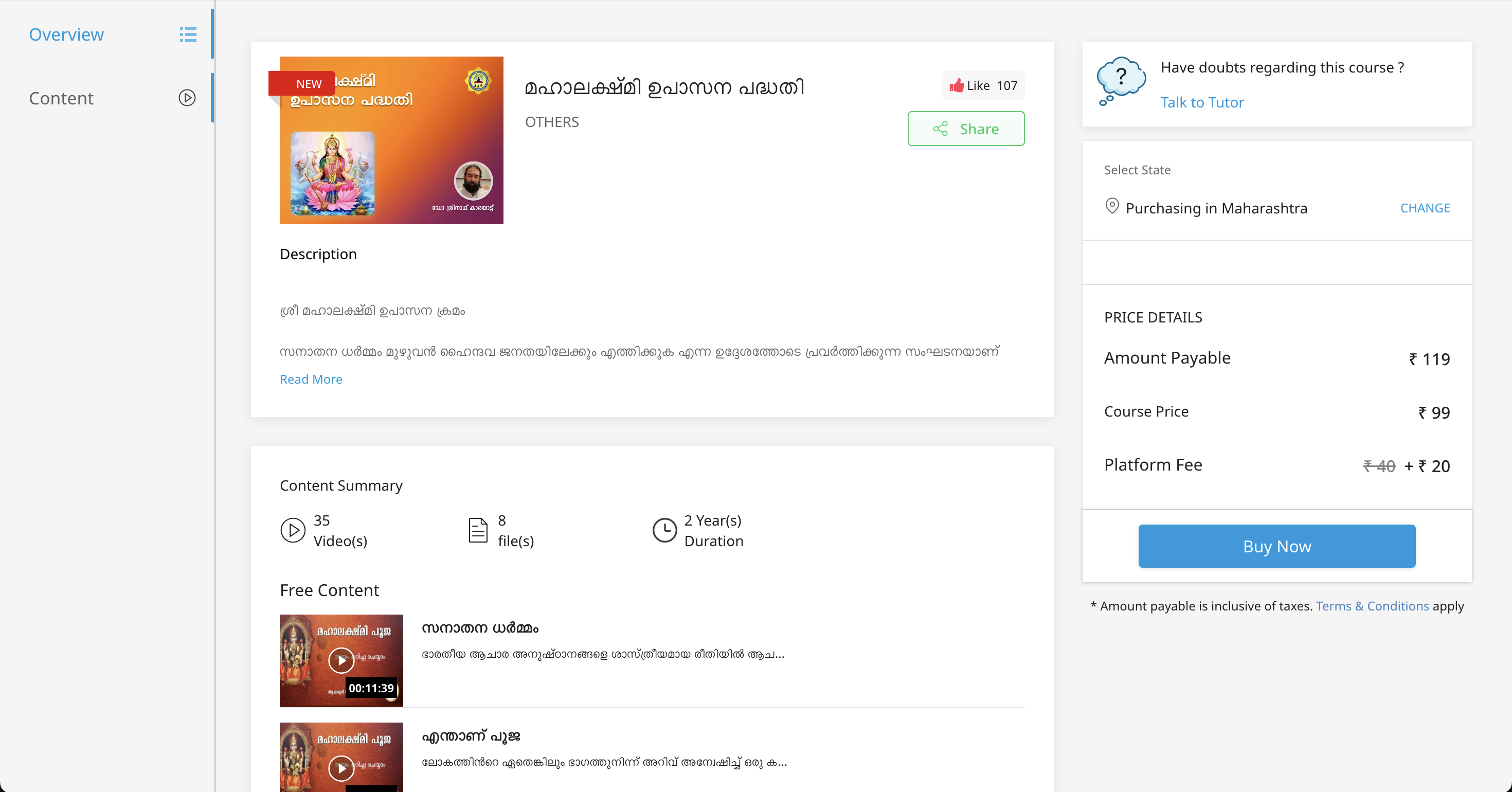Switch to the Overview section
This screenshot has height=792, width=1512.
pyautogui.click(x=66, y=34)
